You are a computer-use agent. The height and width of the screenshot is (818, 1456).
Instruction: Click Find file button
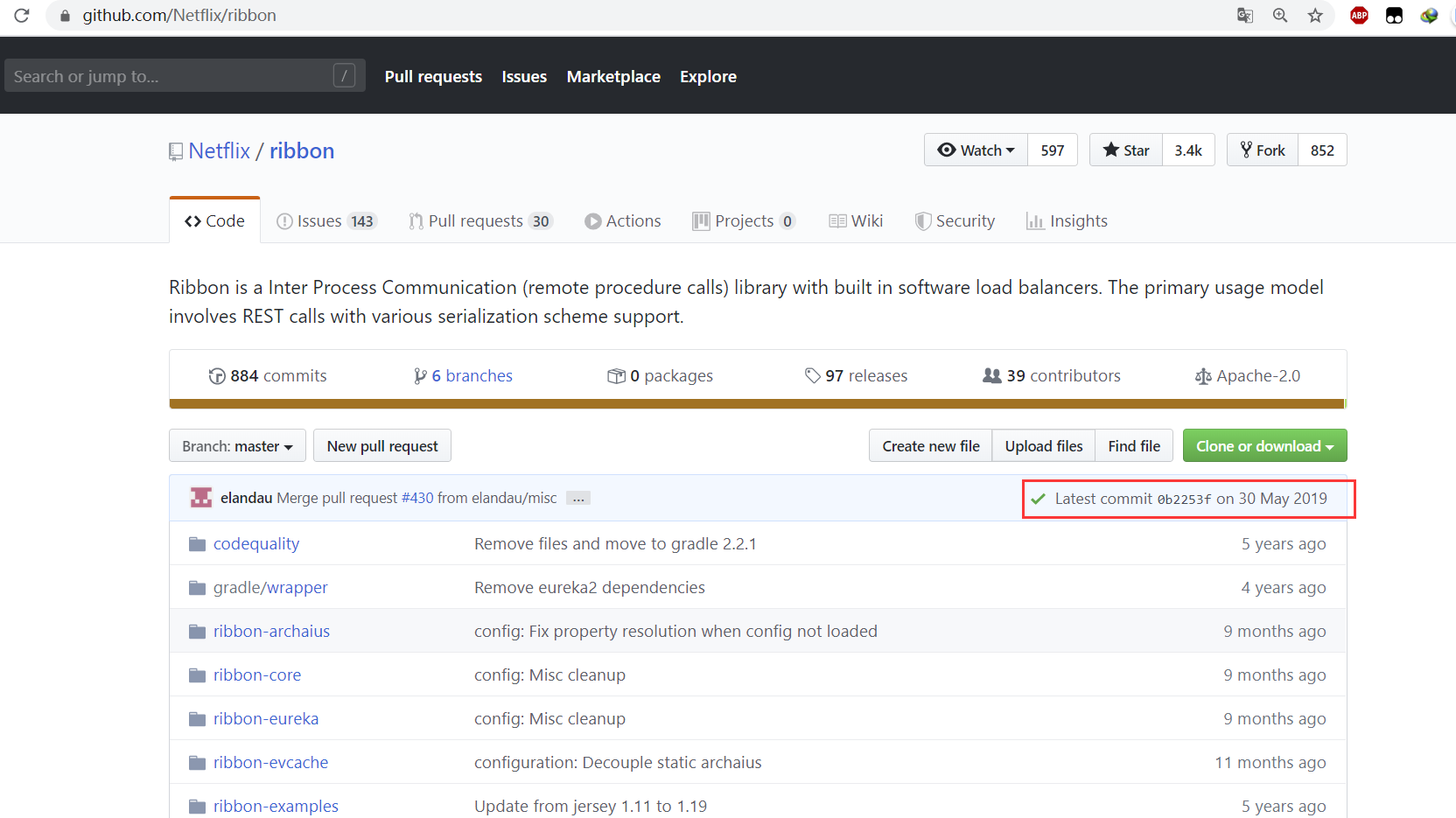click(x=1134, y=445)
